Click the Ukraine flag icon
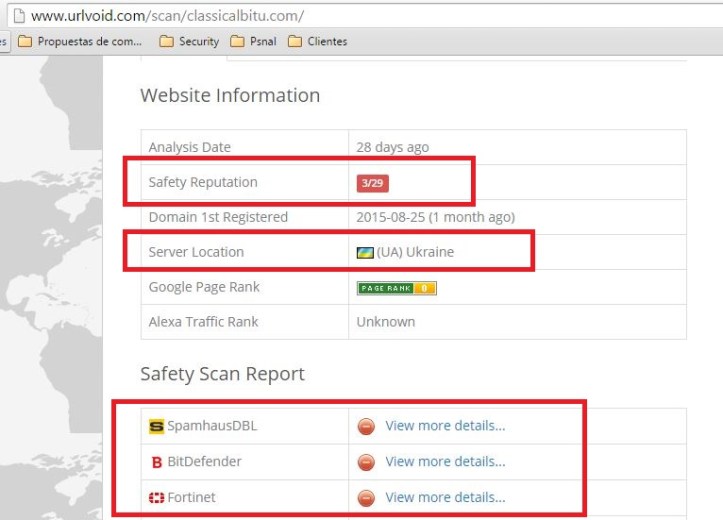 [x=365, y=252]
